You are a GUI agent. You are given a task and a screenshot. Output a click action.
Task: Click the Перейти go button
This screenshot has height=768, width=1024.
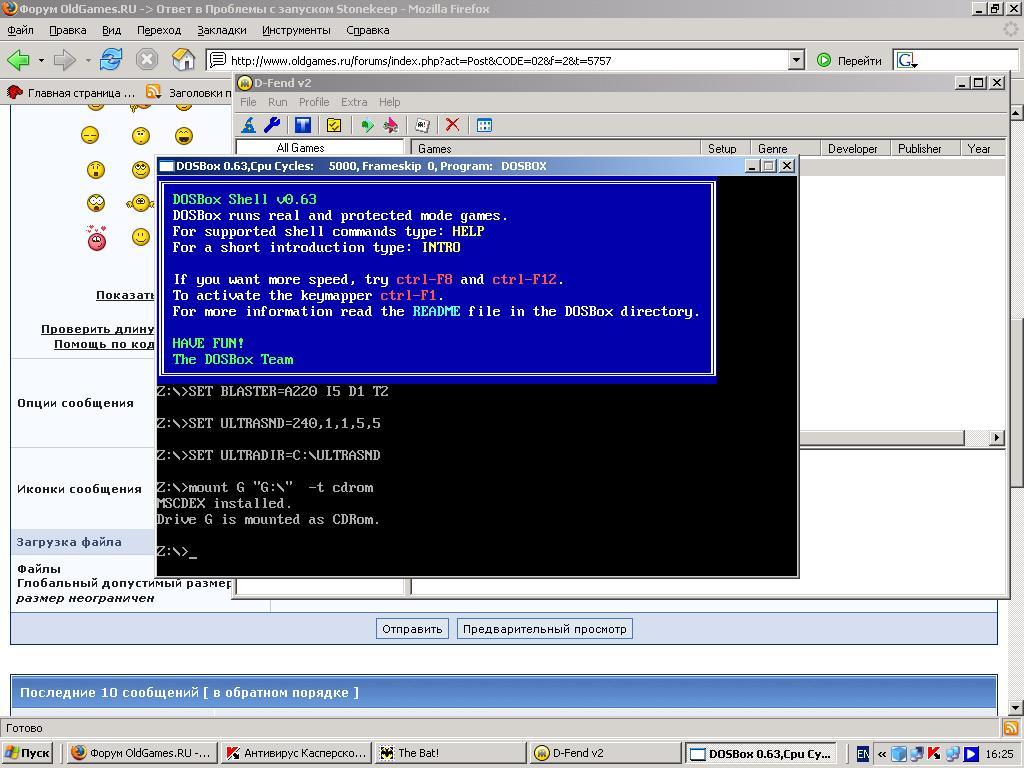[x=850, y=61]
